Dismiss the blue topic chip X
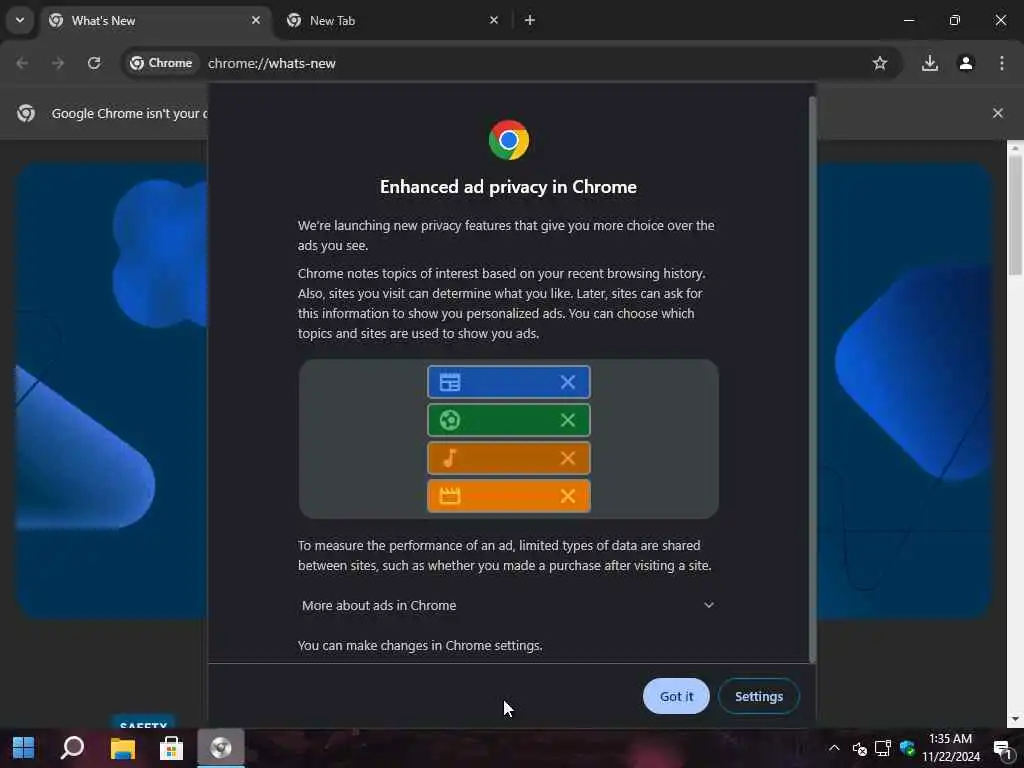This screenshot has width=1024, height=768. (x=568, y=382)
